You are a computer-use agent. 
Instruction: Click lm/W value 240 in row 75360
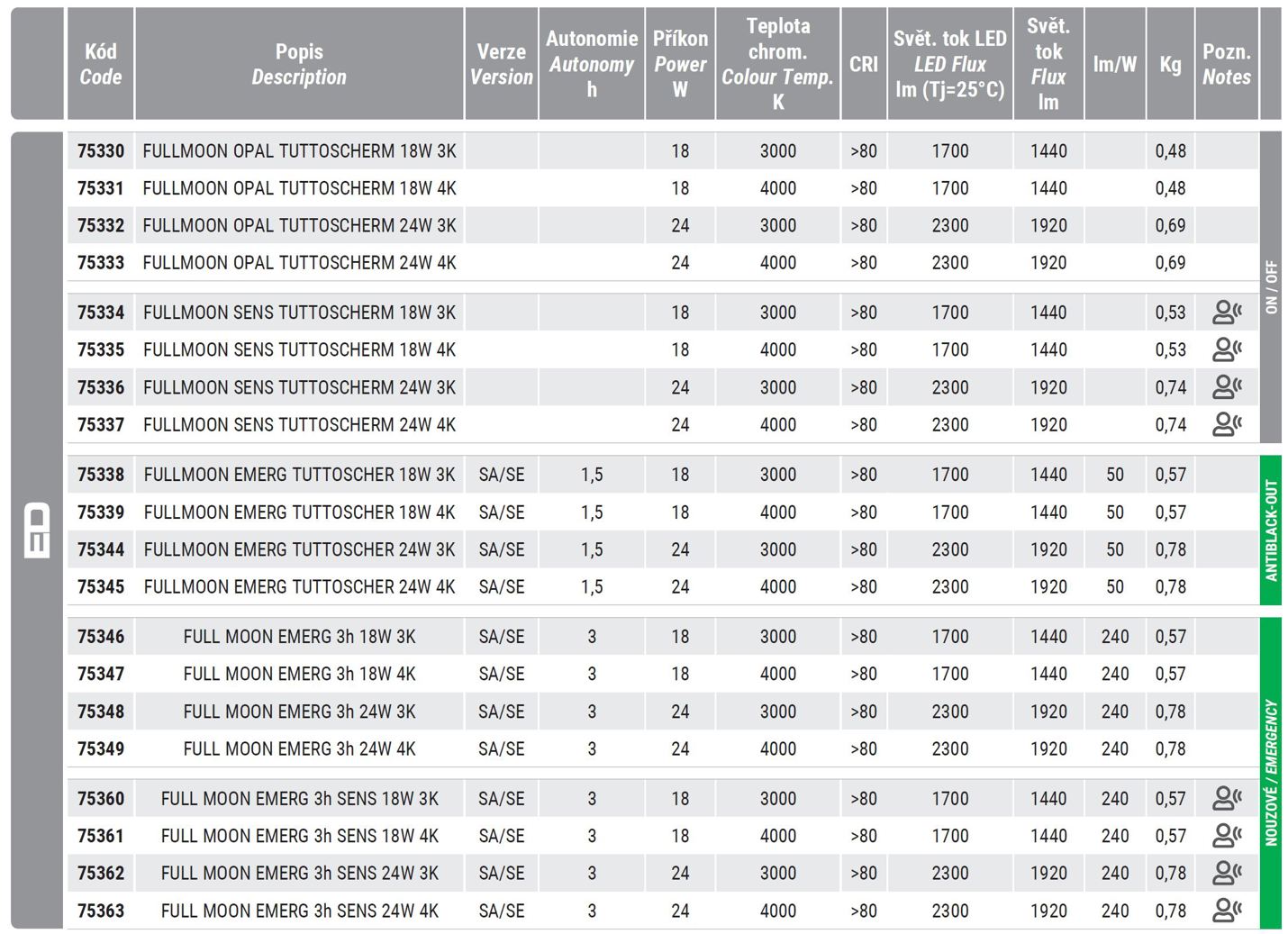(1115, 798)
